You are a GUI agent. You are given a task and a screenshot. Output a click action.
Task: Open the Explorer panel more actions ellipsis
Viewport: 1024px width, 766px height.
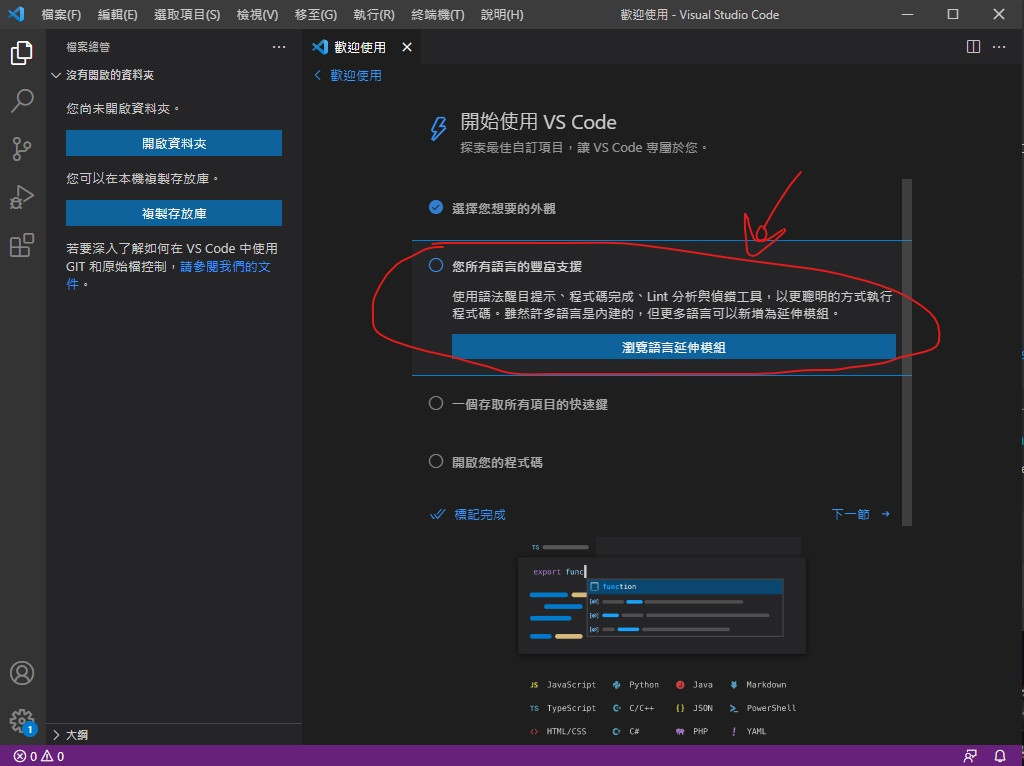click(279, 47)
